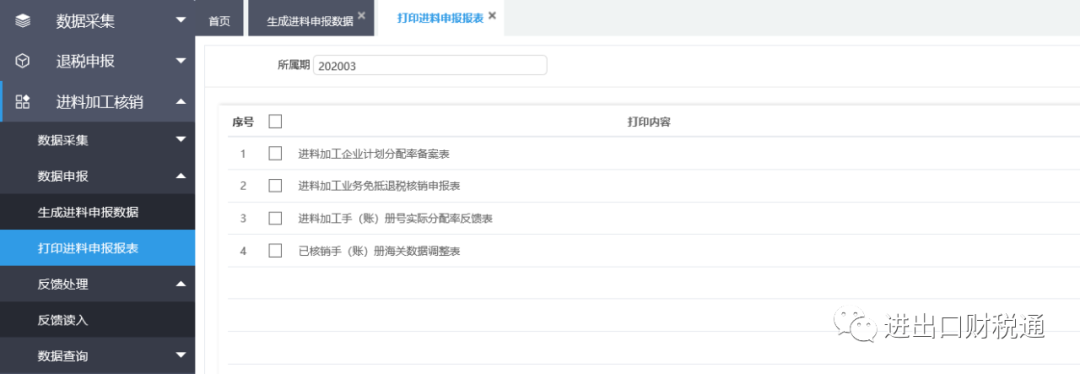This screenshot has height=374, width=1080.
Task: Check the 进料加工企业计划分配率备案表 box
Action: click(x=276, y=154)
